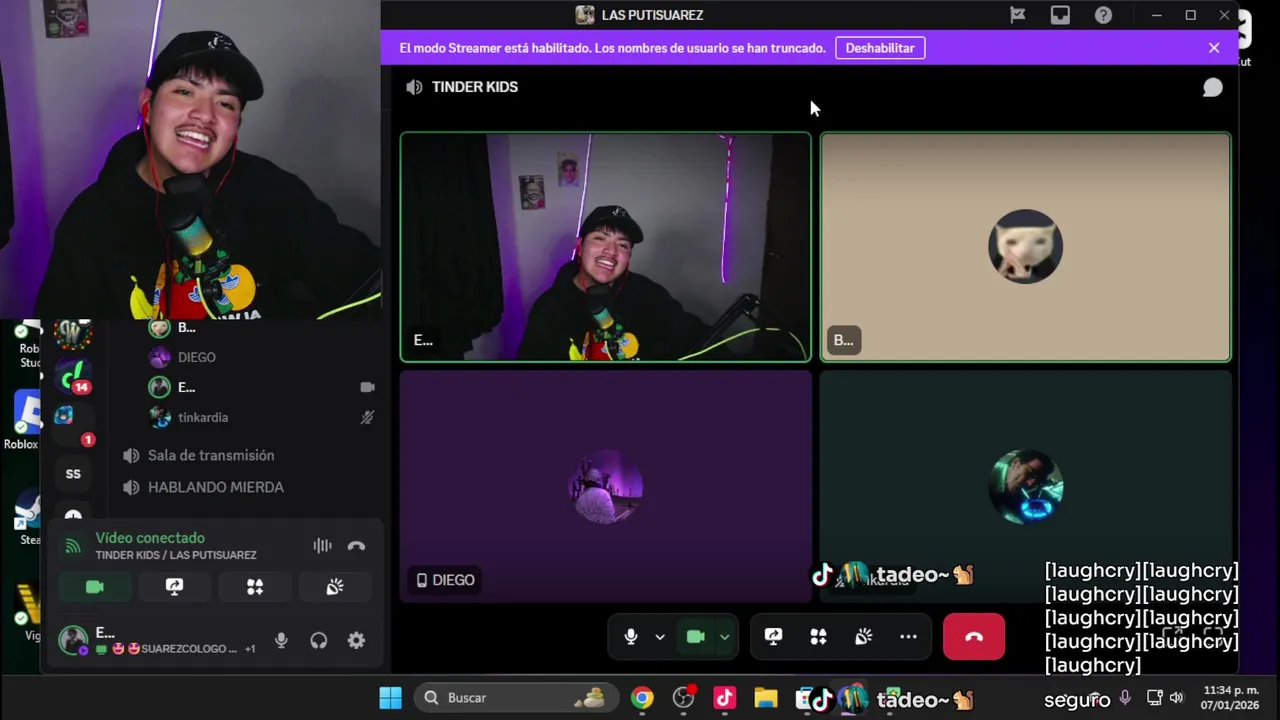
Task: Share screen from the Video conectado panel
Action: click(175, 587)
